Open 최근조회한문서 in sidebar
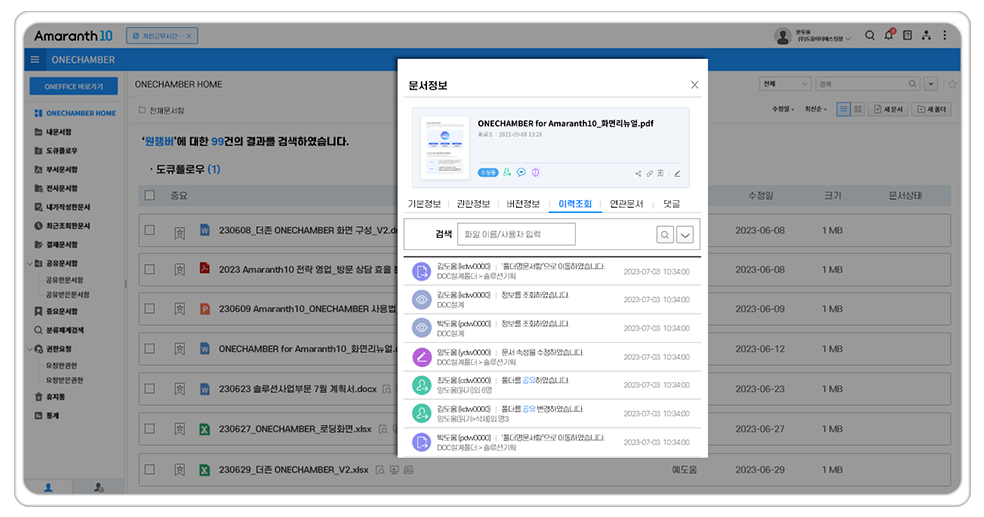Viewport: 984px width, 517px height. tap(62, 226)
